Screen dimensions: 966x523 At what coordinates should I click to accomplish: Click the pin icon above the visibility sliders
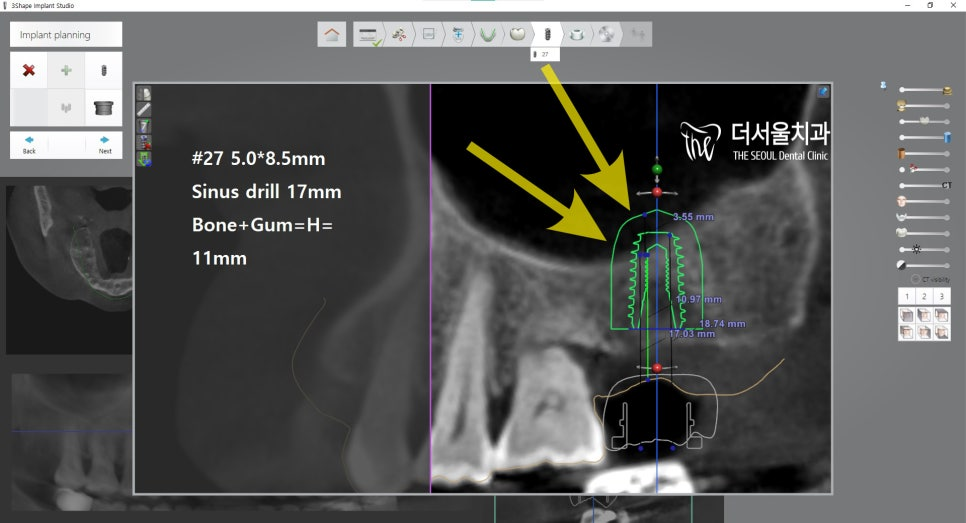[882, 85]
